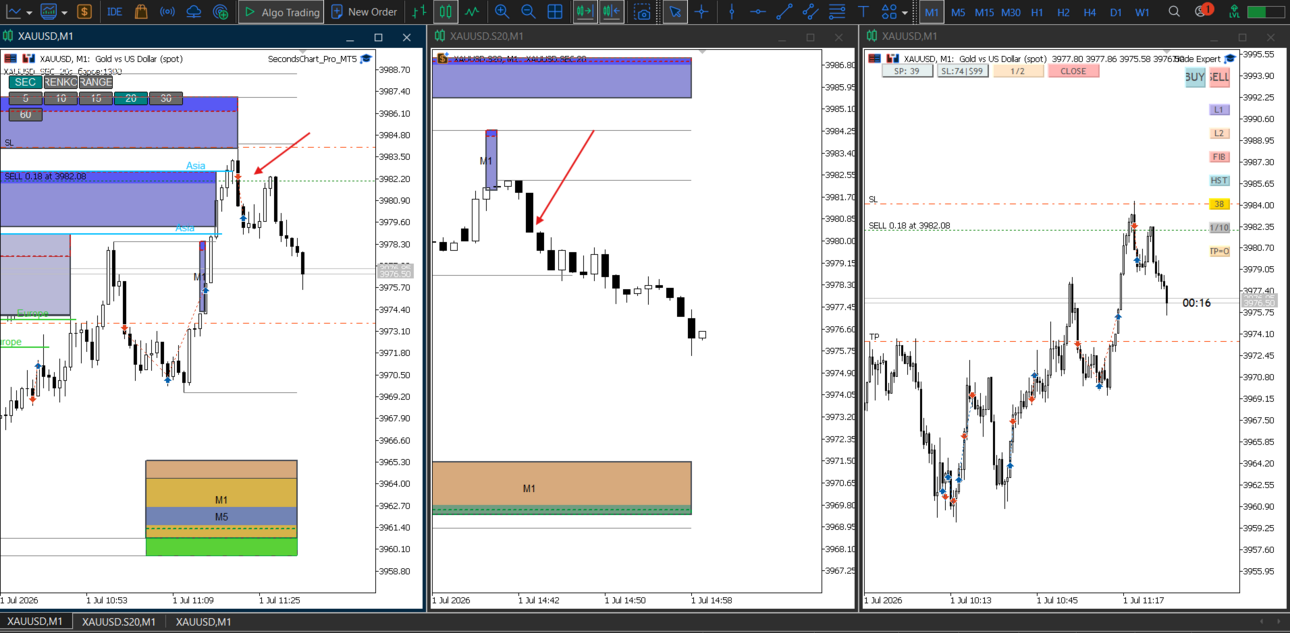
Task: Select the H1 timeframe
Action: tap(1037, 12)
